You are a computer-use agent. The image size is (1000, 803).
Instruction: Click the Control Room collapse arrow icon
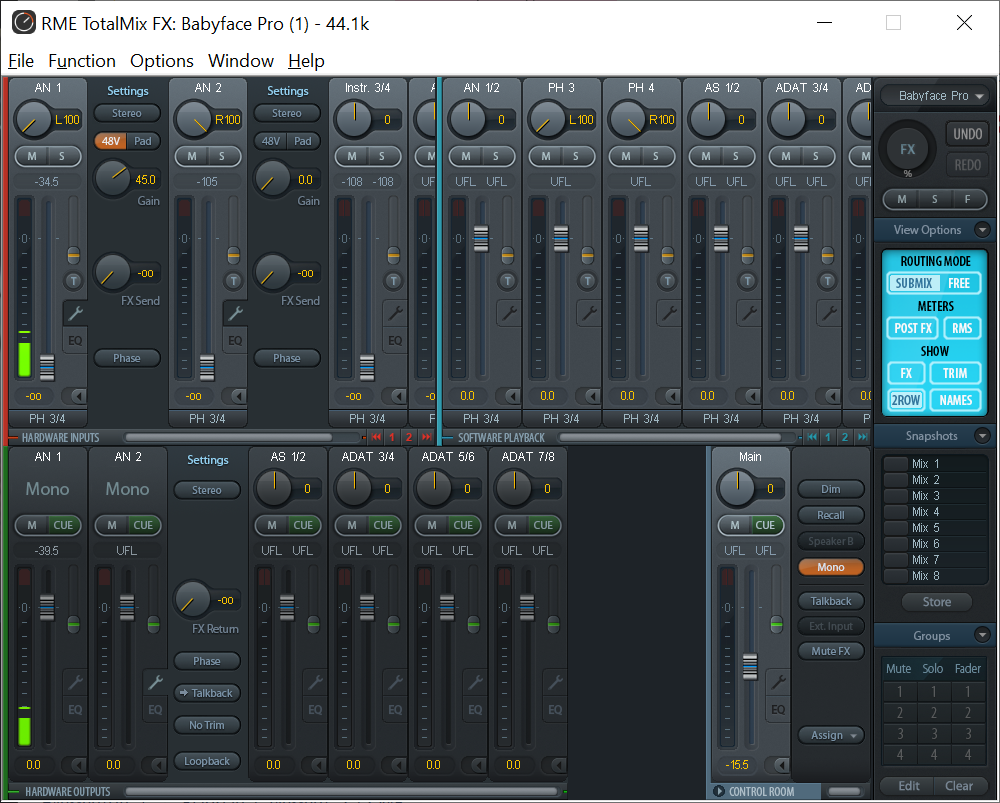pos(719,791)
